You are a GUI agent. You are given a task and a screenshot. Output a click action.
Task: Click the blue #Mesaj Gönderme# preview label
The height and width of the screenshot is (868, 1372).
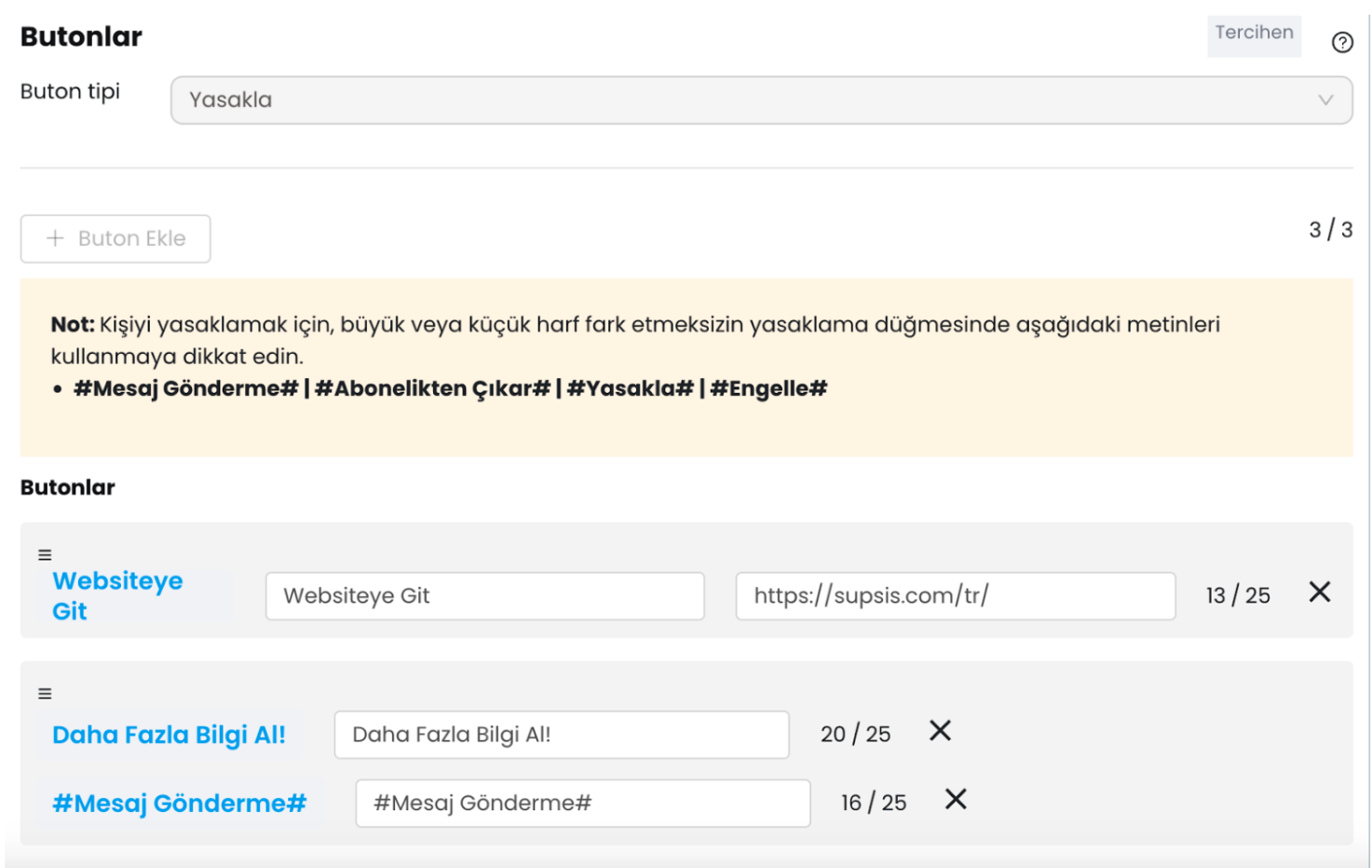coord(179,803)
